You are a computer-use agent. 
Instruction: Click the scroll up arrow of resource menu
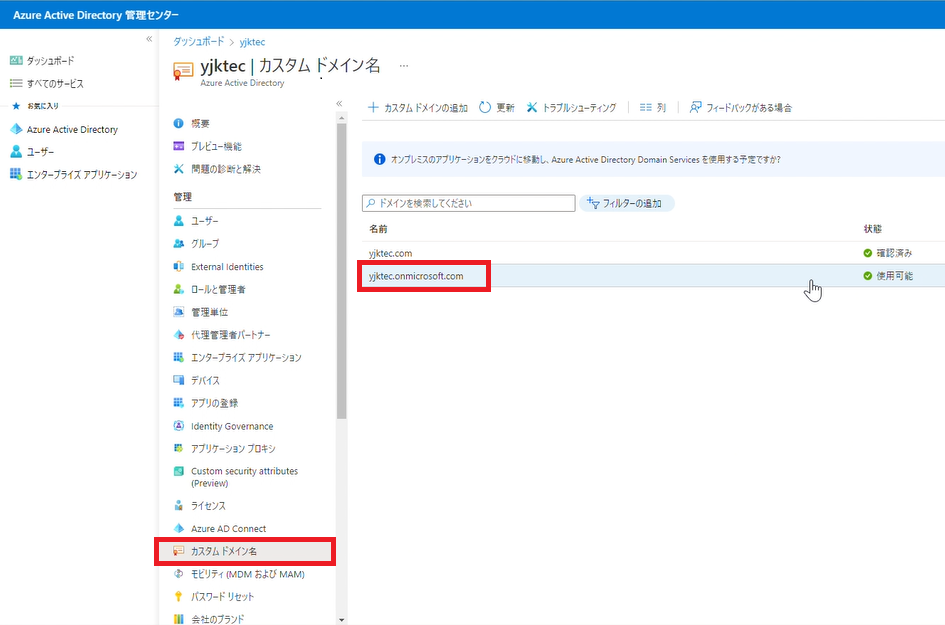tap(342, 119)
